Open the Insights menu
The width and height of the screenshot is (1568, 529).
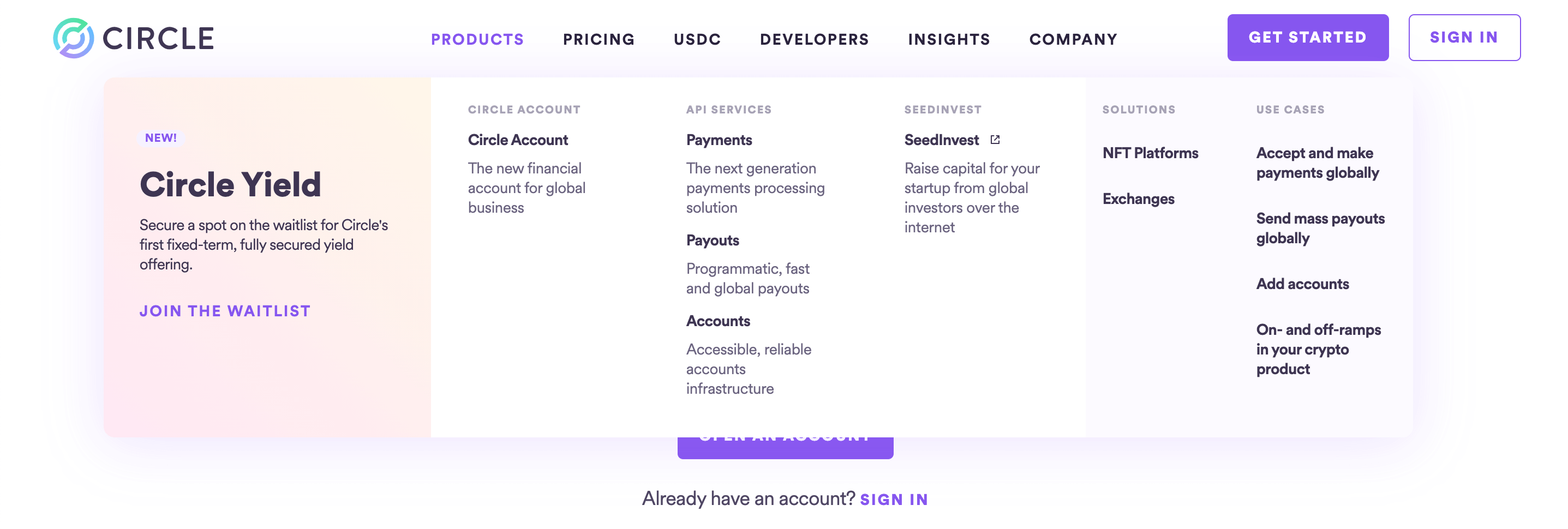[x=948, y=38]
